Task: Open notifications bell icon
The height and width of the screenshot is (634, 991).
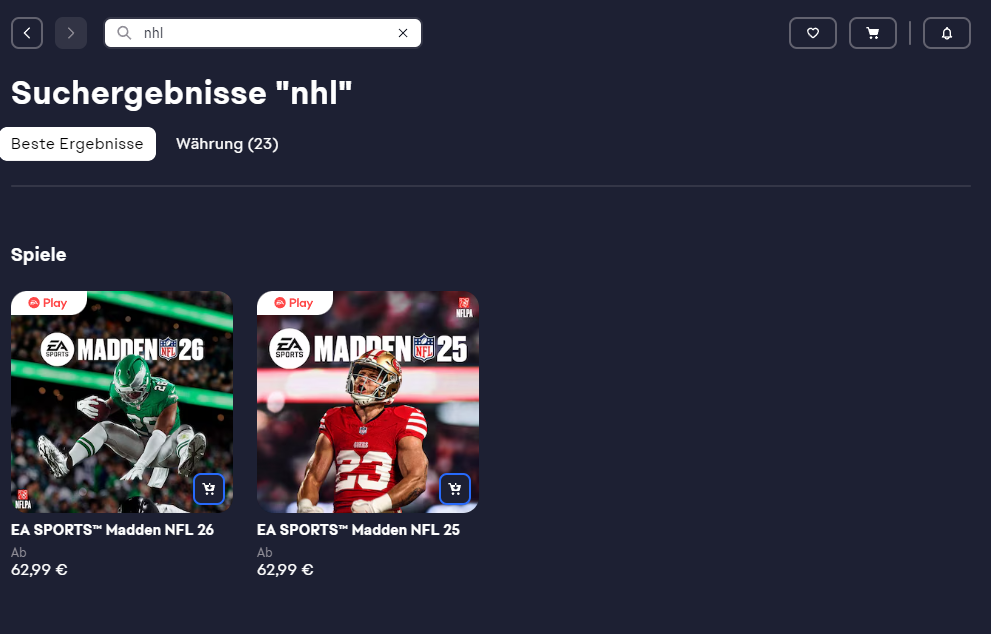Action: 947,34
